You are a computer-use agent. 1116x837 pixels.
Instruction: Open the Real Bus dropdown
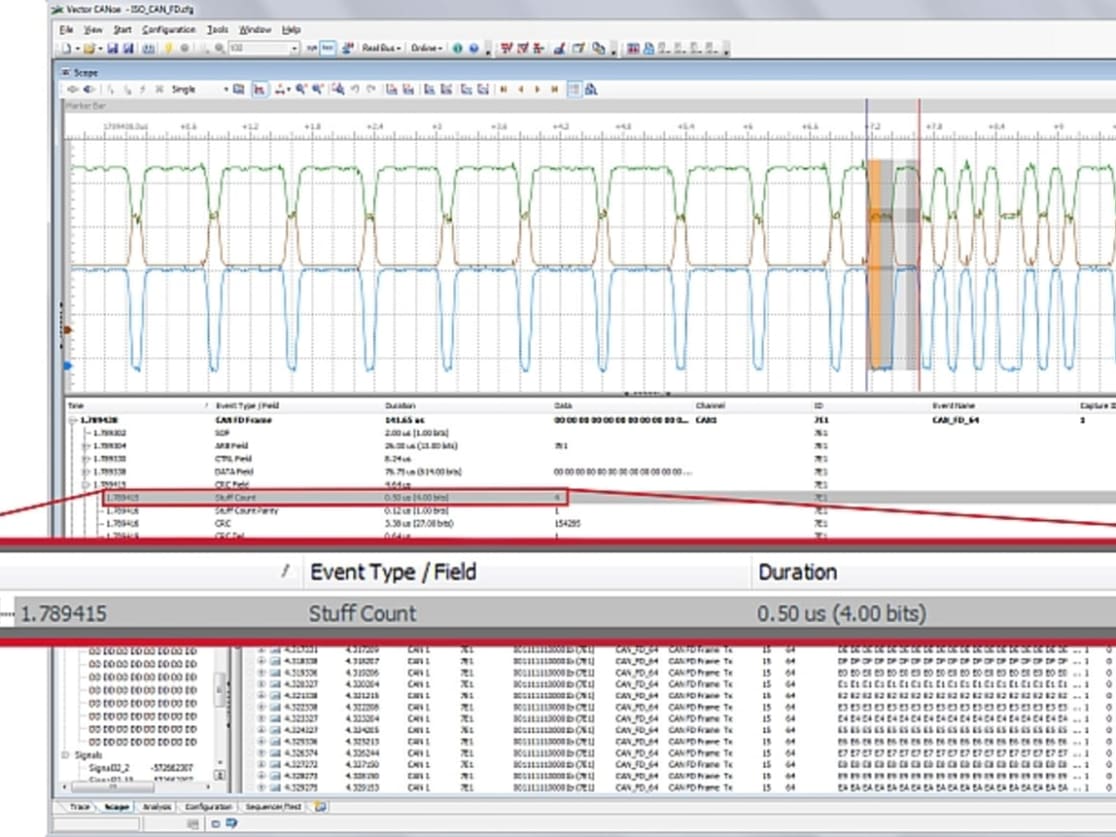[400, 48]
